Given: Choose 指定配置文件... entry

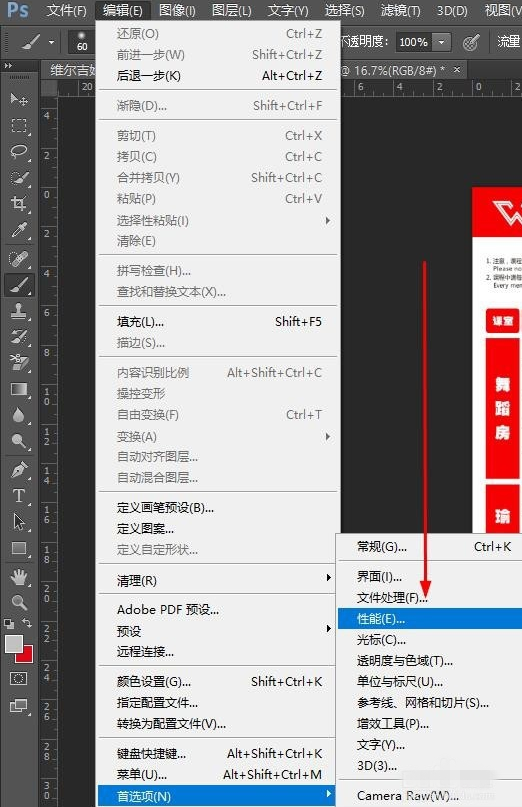Looking at the screenshot, I should pos(218,703).
